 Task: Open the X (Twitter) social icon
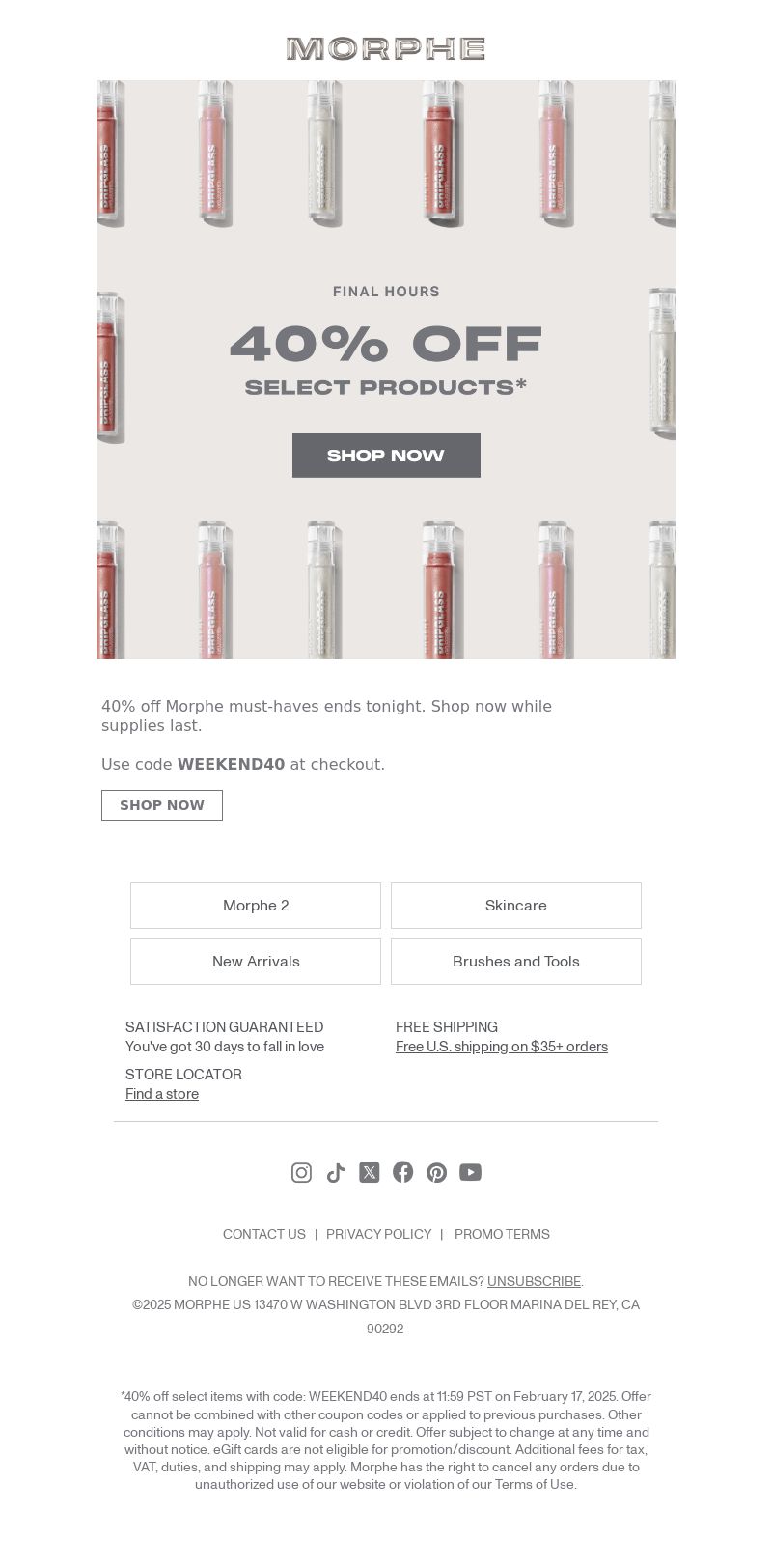(x=369, y=1172)
